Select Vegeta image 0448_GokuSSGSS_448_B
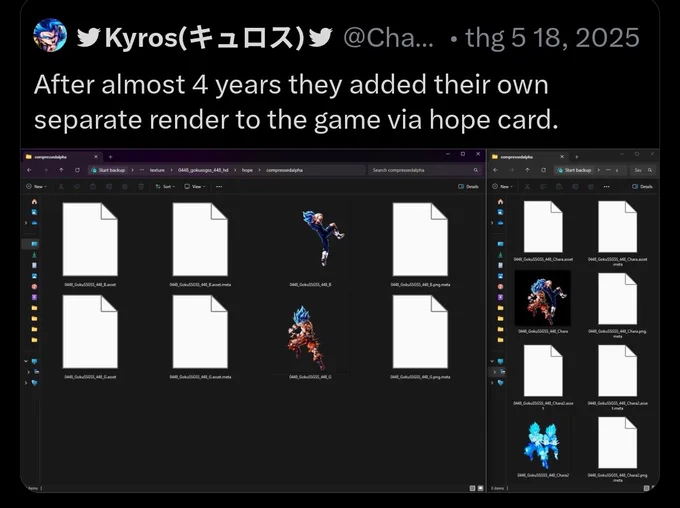The image size is (680, 508). (x=311, y=245)
